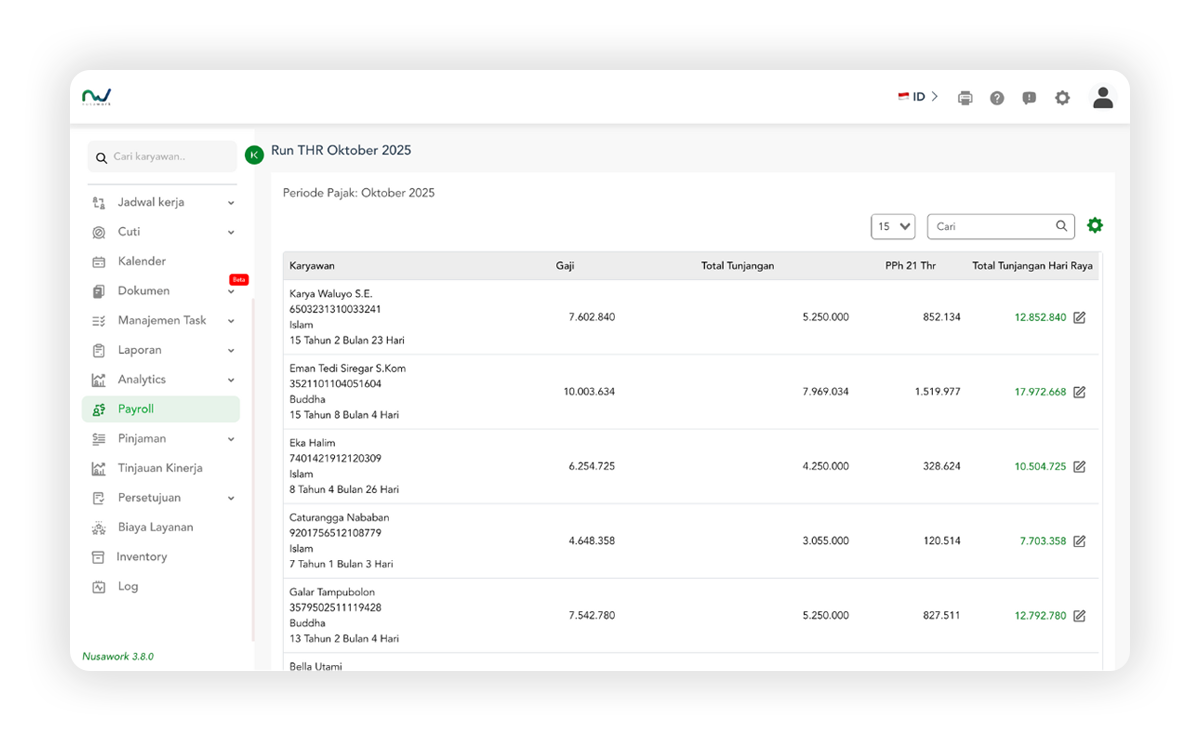Click the Nusawork logo

tap(97, 97)
